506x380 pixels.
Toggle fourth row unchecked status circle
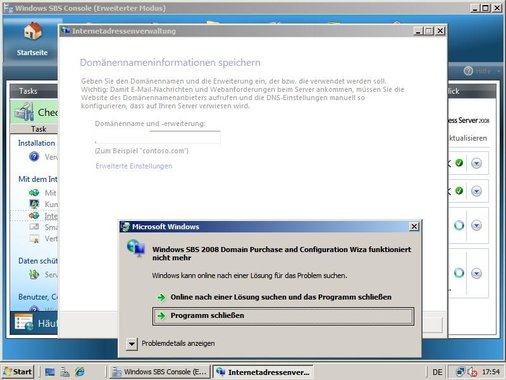click(459, 273)
